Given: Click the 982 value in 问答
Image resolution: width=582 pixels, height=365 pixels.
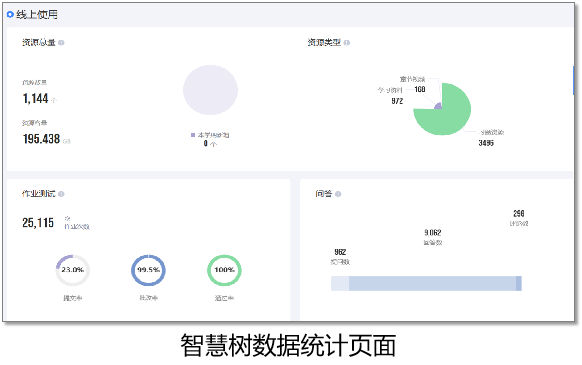Looking at the screenshot, I should (340, 252).
